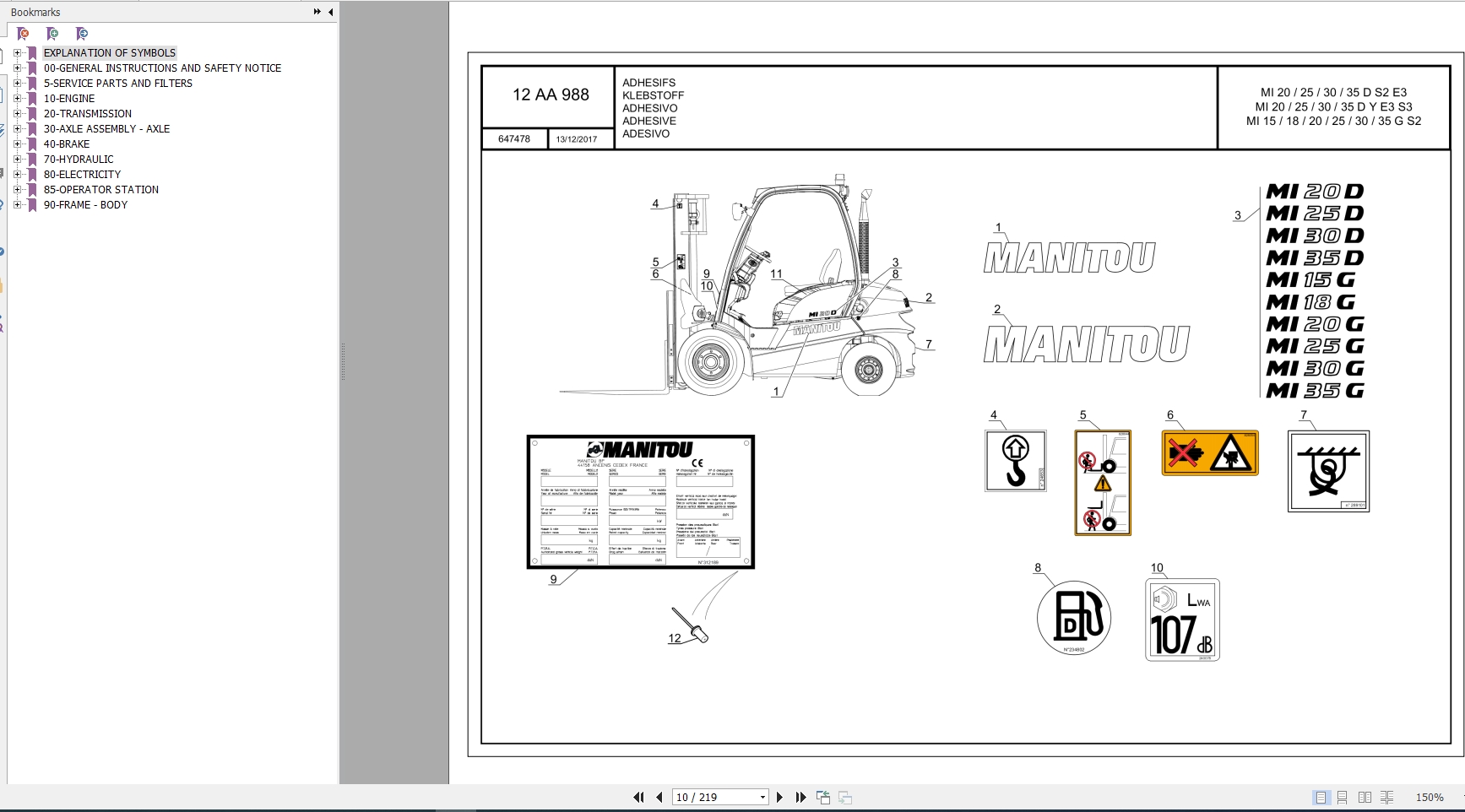This screenshot has width=1465, height=812.
Task: Click the KLEBSTOFF title line
Action: 653,95
